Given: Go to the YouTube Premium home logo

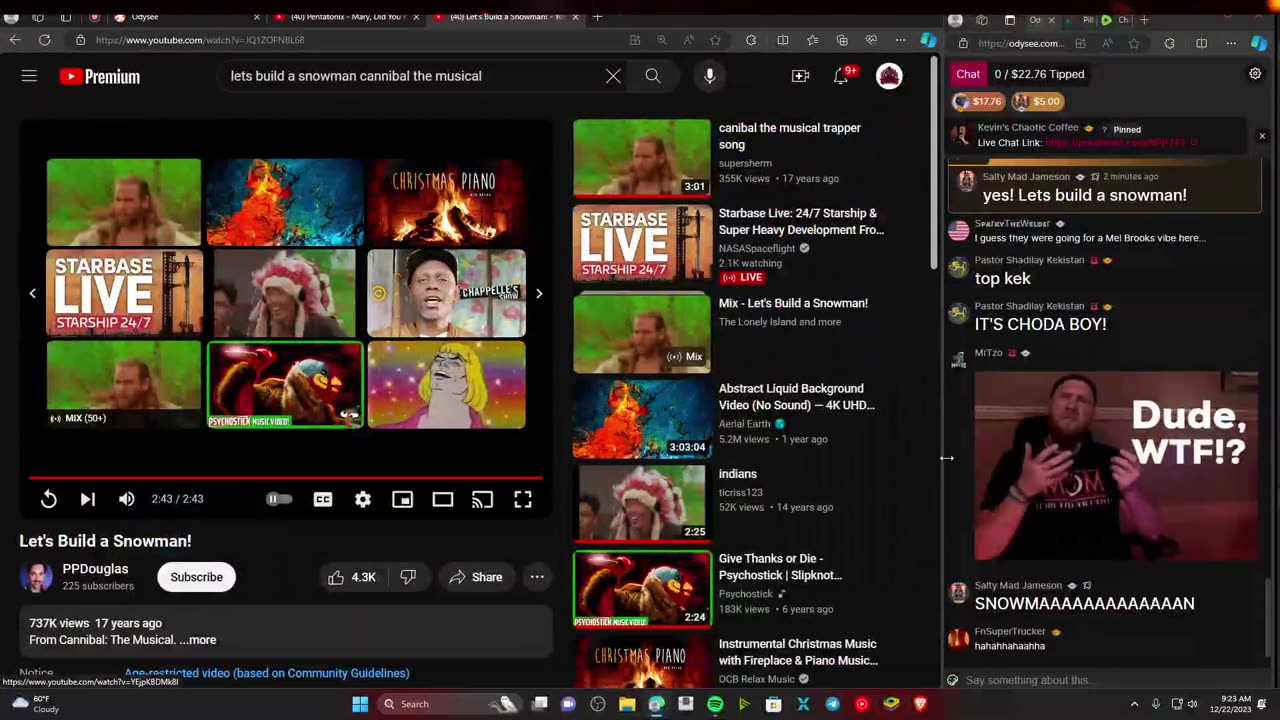Looking at the screenshot, I should tap(99, 76).
